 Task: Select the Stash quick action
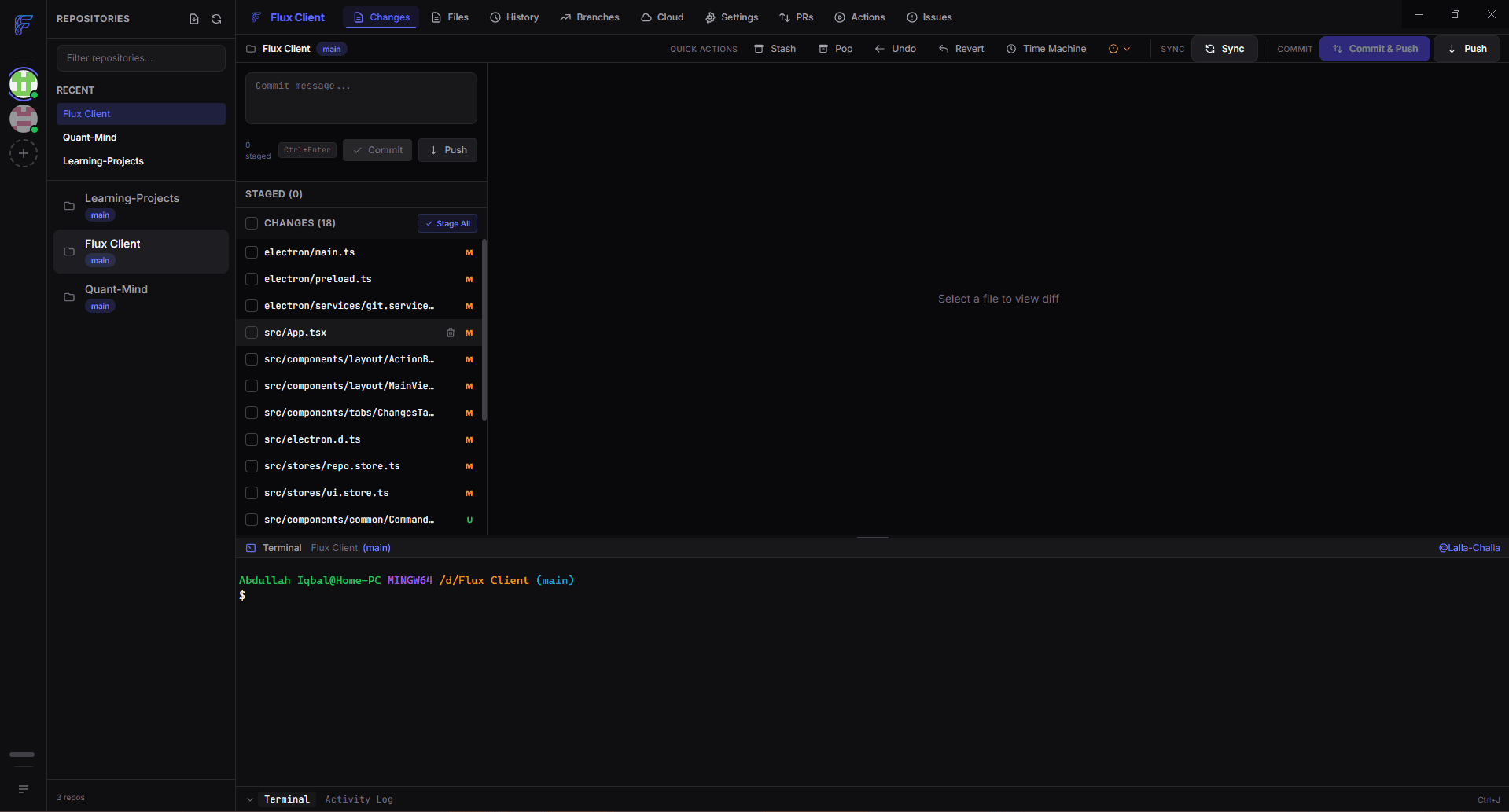pos(775,48)
